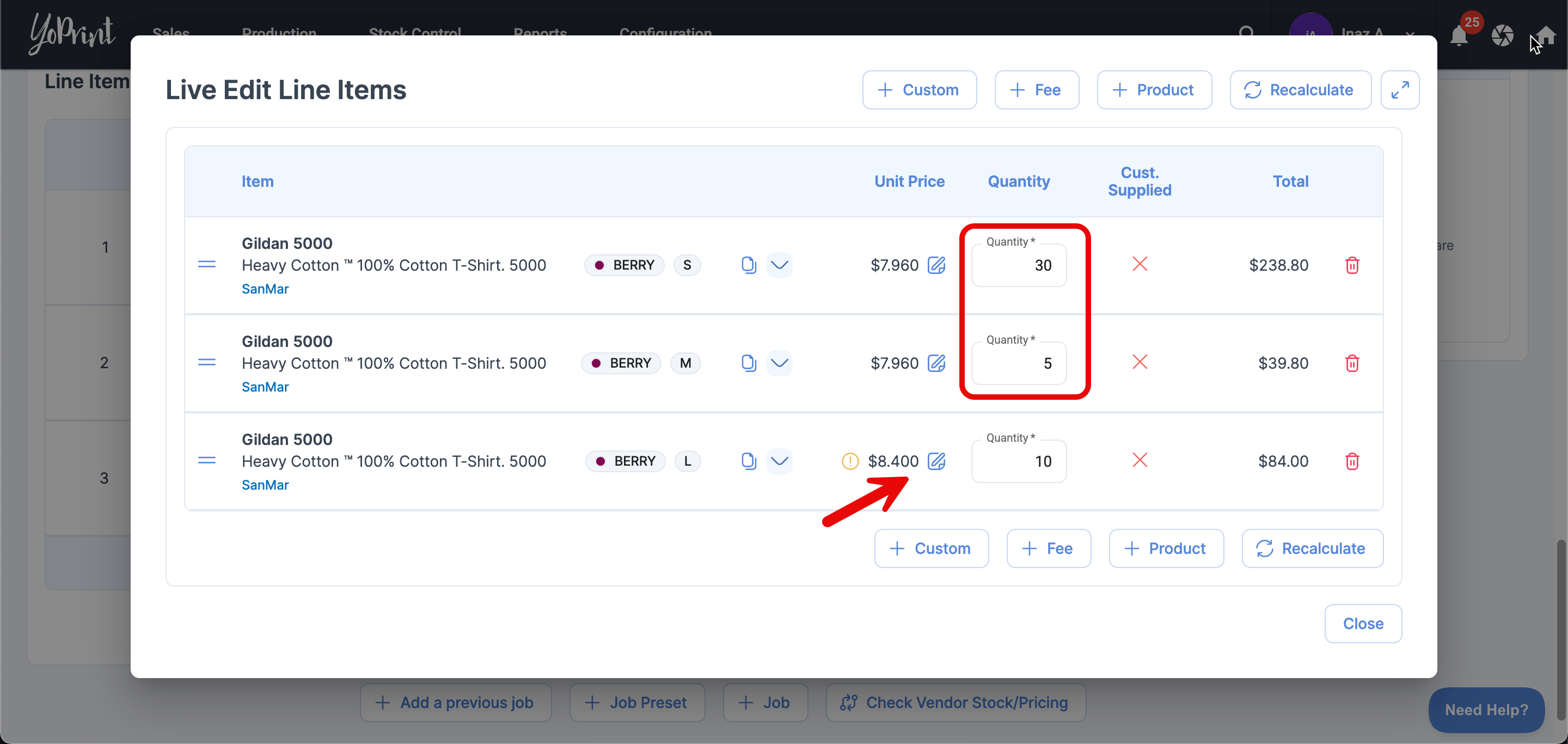This screenshot has width=1568, height=744.
Task: Click the + Job button
Action: click(x=765, y=703)
